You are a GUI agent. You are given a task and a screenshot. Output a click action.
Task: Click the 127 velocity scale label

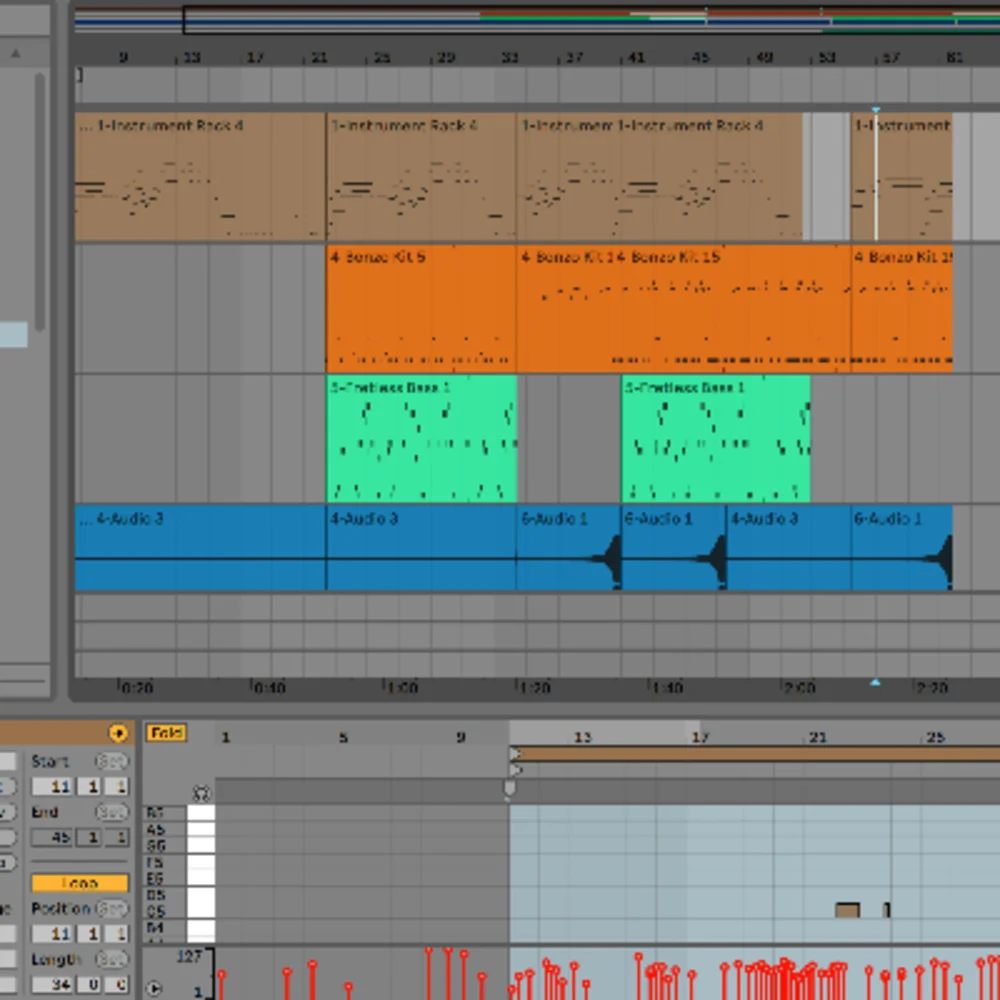pos(189,956)
